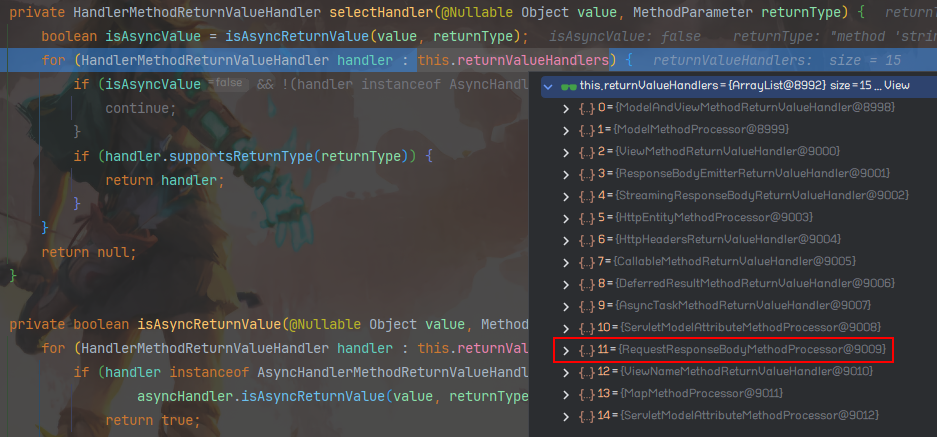This screenshot has height=437, width=937.
Task: Collapse the this.returnValueHandlers root node
Action: point(548,86)
